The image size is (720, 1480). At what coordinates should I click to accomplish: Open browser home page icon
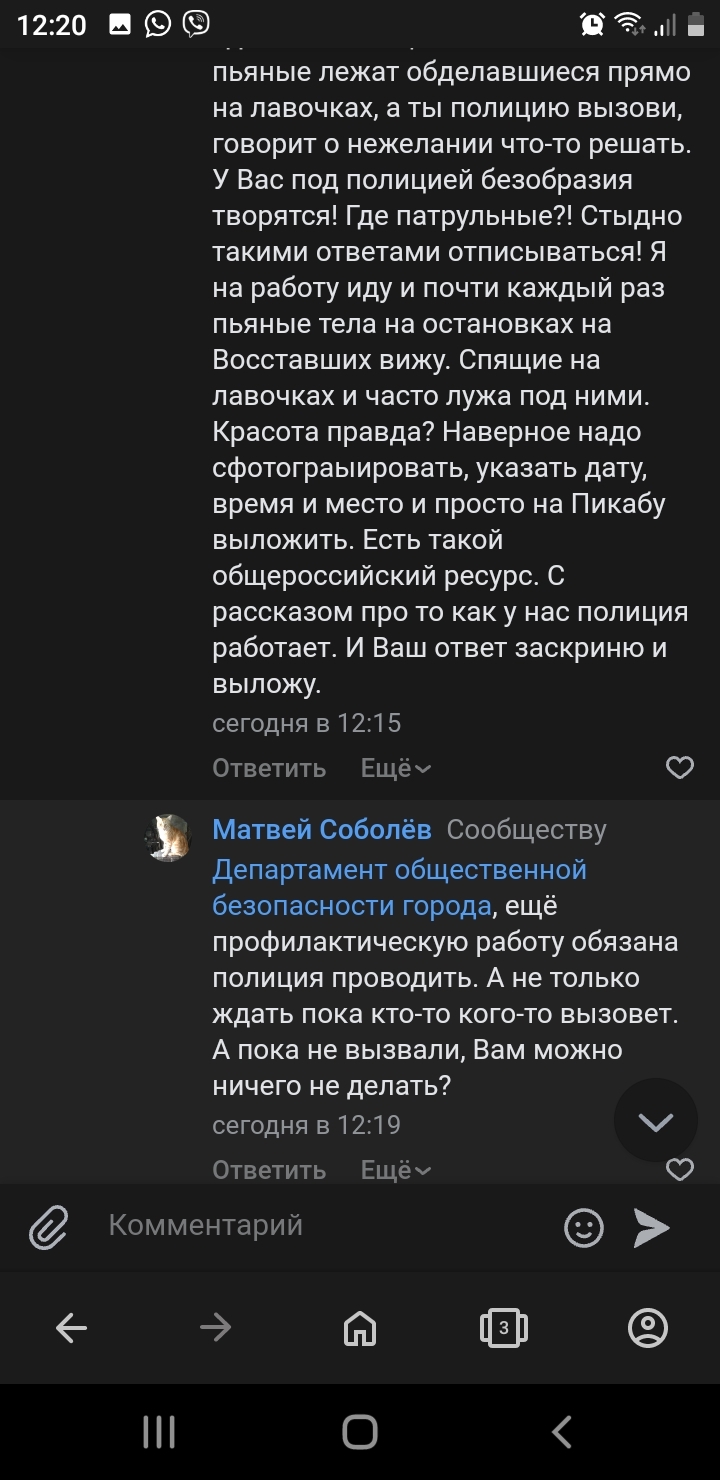click(359, 1328)
